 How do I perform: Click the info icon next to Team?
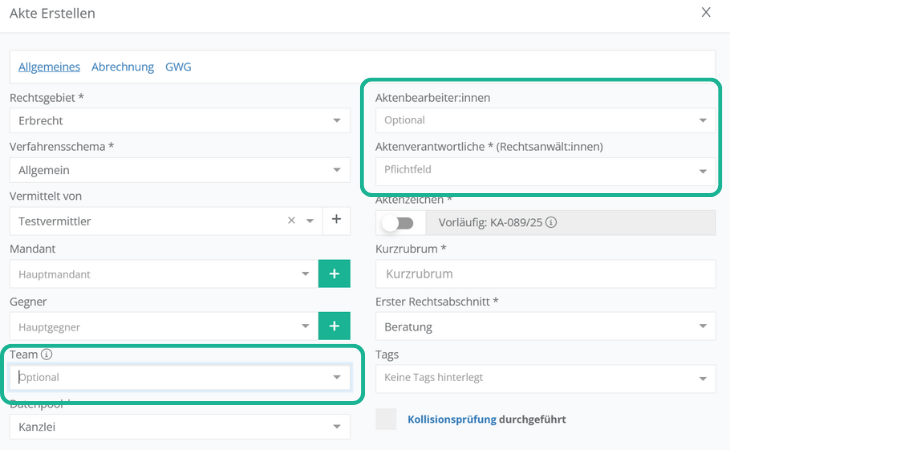click(47, 354)
